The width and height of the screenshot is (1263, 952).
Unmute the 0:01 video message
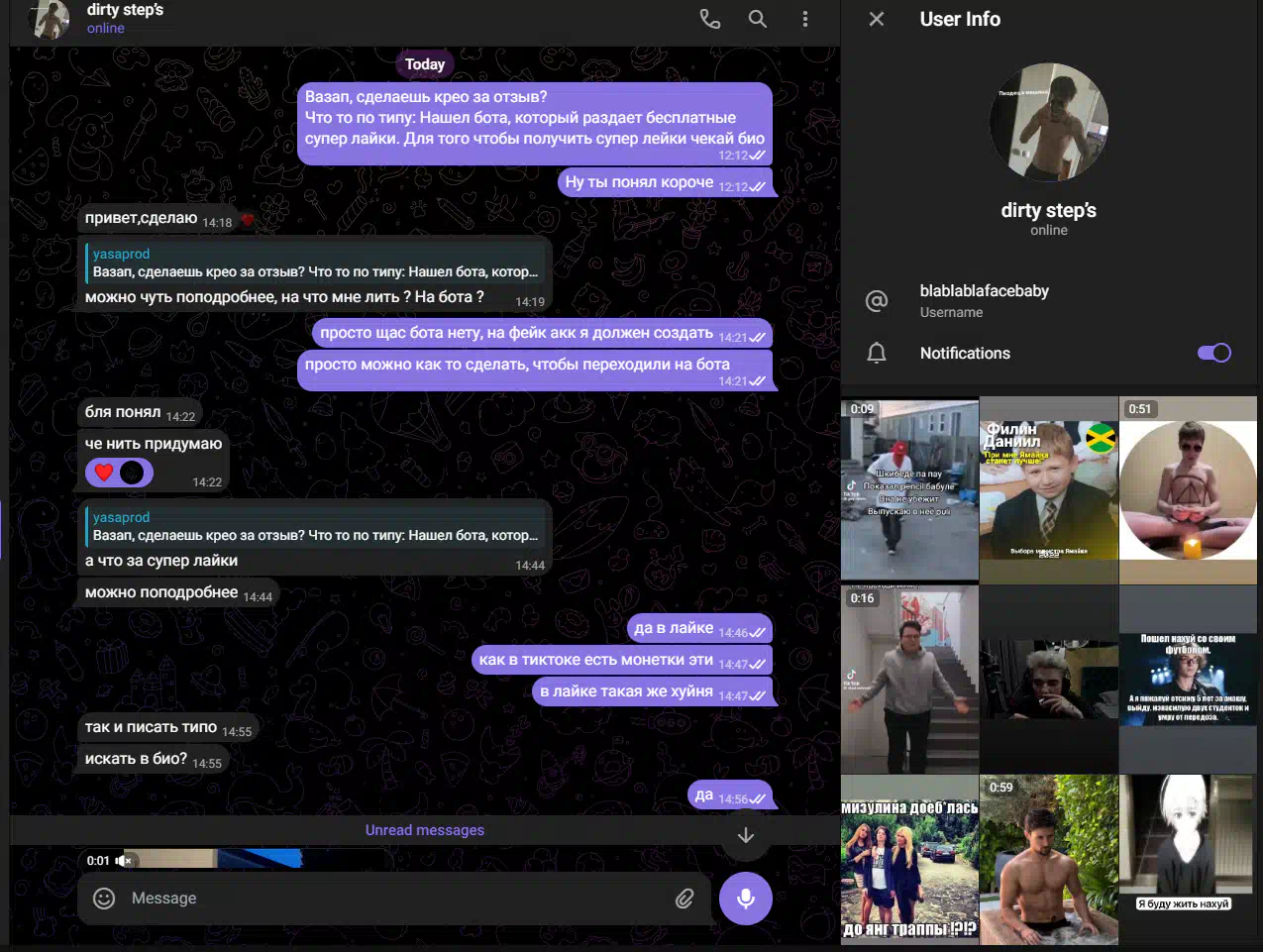(x=124, y=861)
